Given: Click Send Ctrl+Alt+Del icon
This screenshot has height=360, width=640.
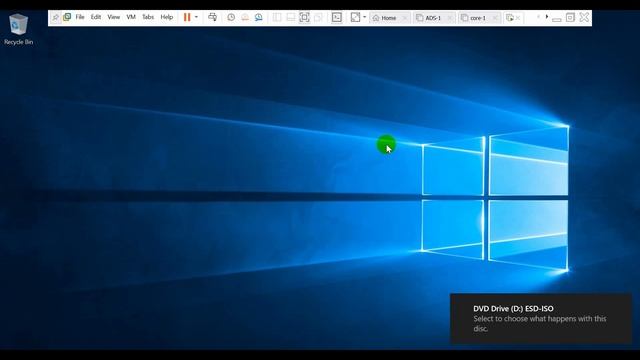Looking at the screenshot, I should (x=213, y=17).
